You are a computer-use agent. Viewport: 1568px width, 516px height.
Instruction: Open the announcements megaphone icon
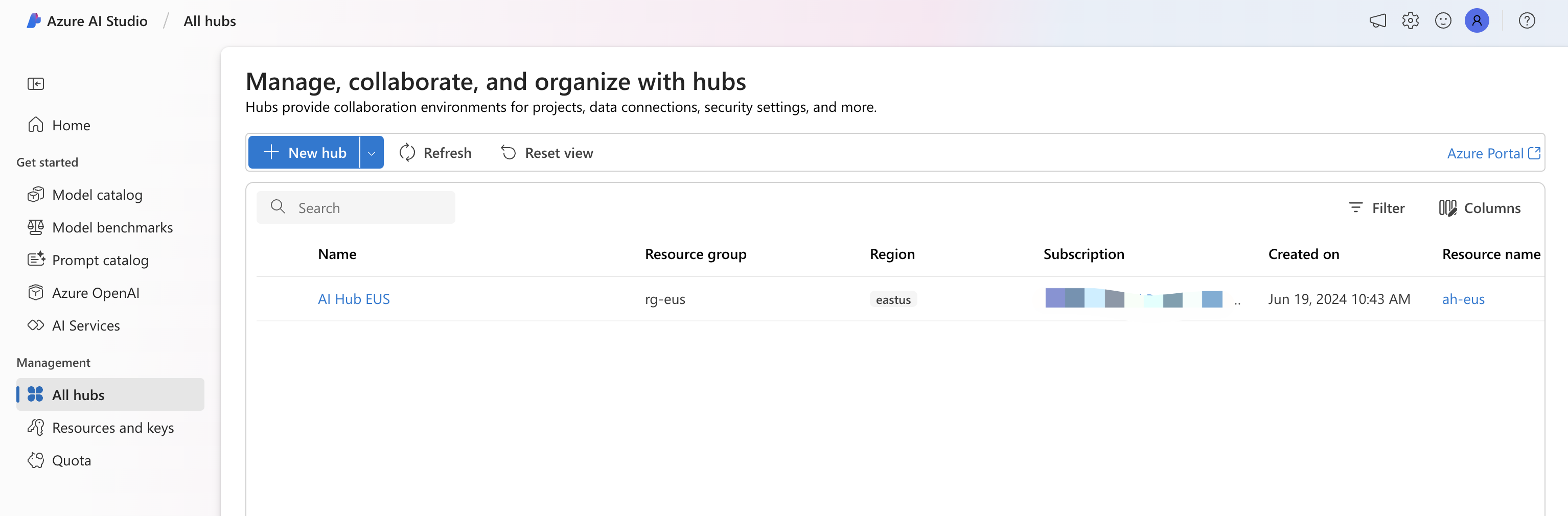pyautogui.click(x=1377, y=20)
